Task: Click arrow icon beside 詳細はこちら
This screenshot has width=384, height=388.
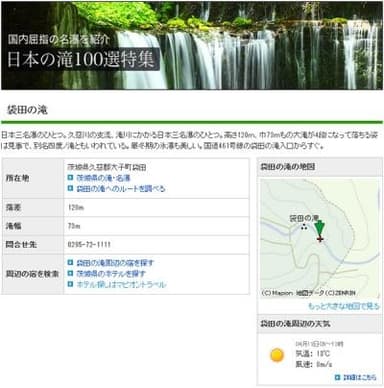Action: click(x=337, y=377)
